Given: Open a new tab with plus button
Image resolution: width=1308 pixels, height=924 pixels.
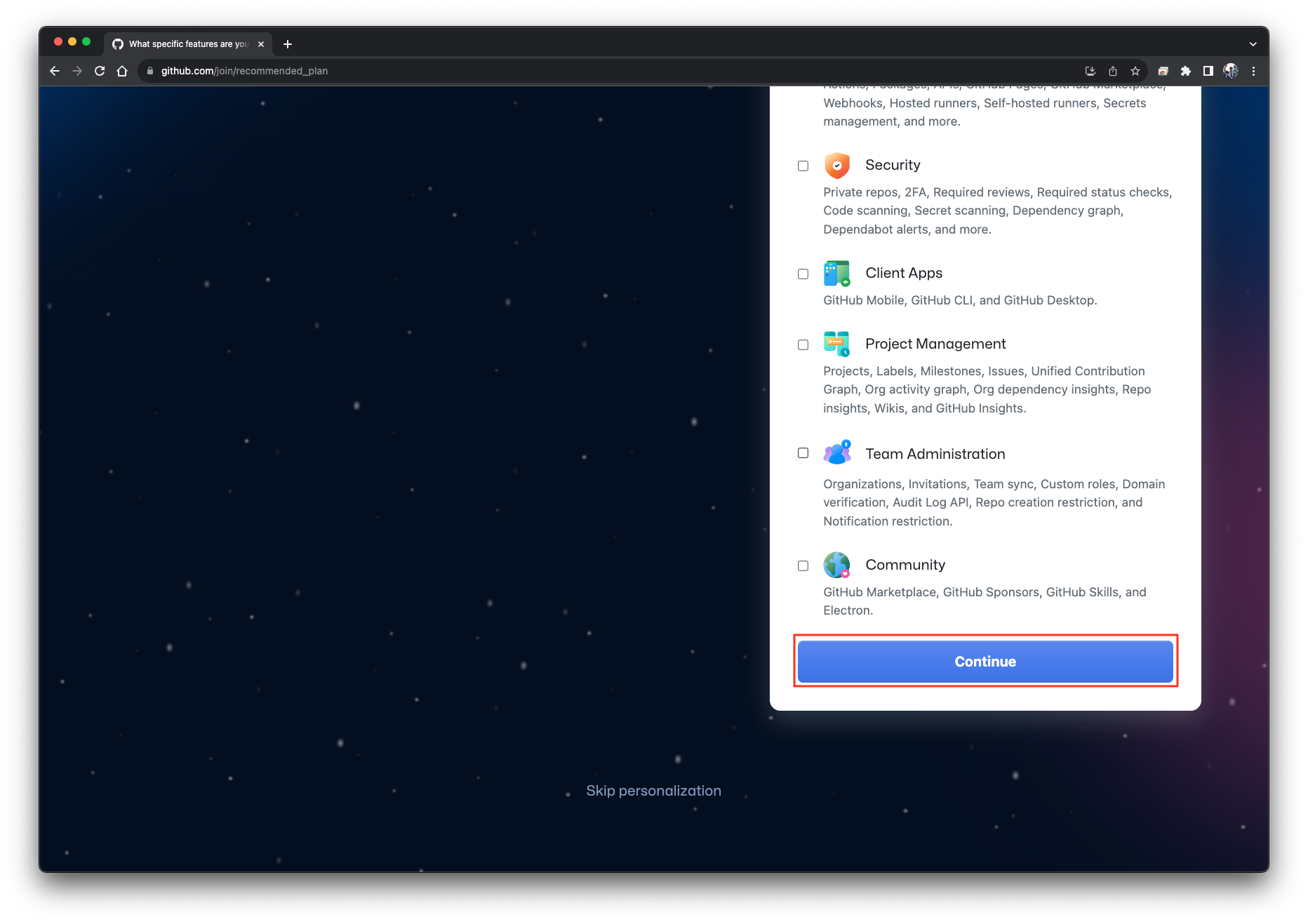Looking at the screenshot, I should click(x=287, y=44).
